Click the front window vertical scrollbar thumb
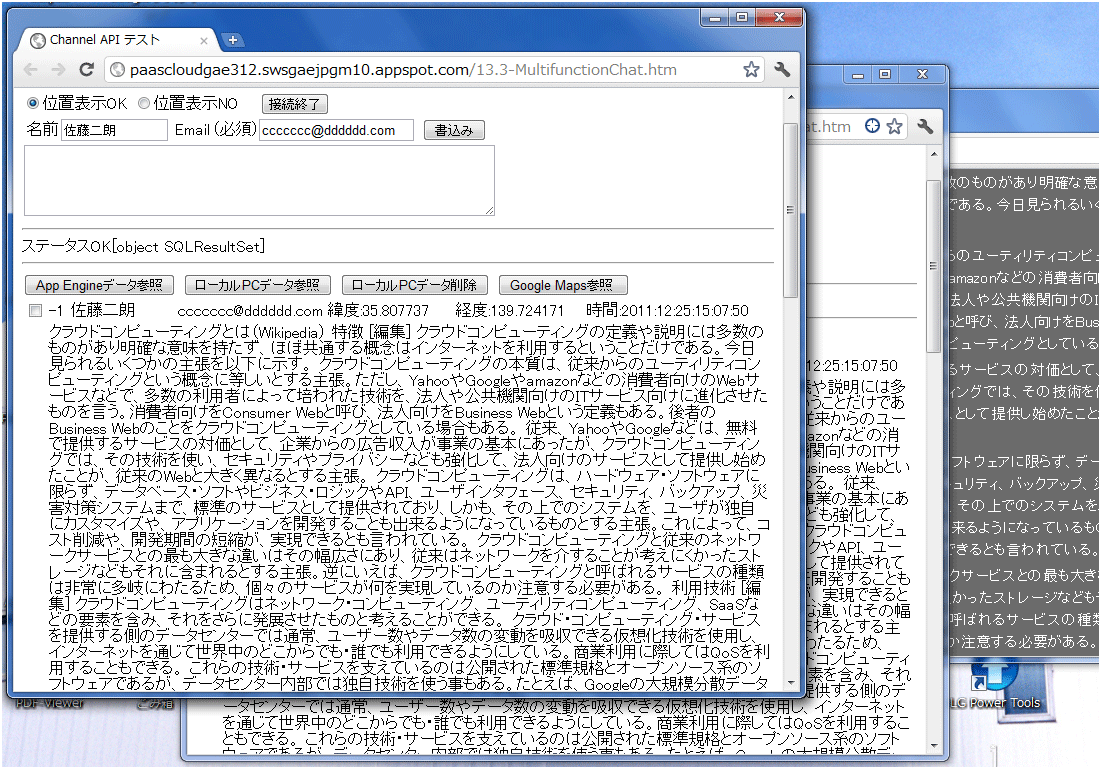 point(791,209)
